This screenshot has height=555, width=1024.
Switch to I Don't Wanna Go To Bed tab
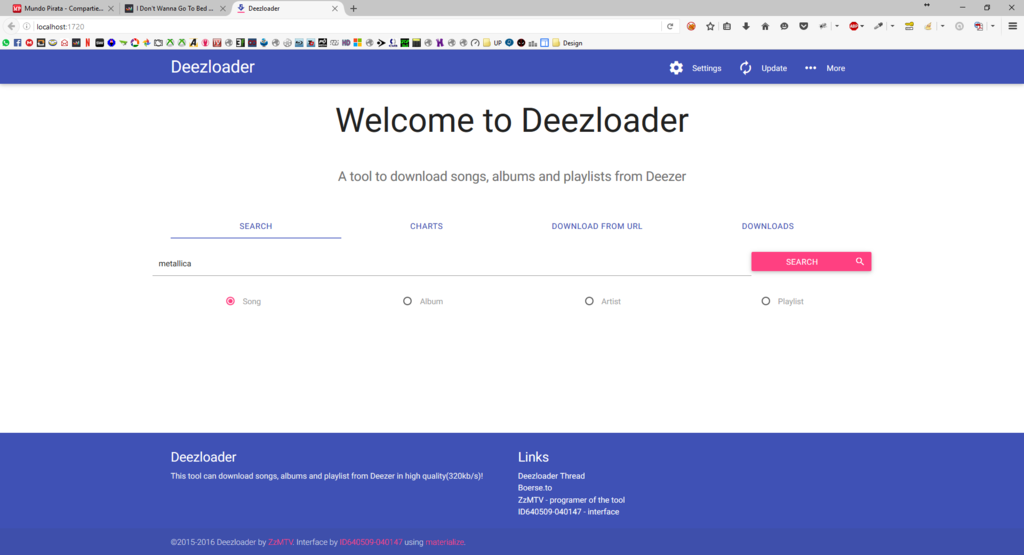pyautogui.click(x=174, y=8)
